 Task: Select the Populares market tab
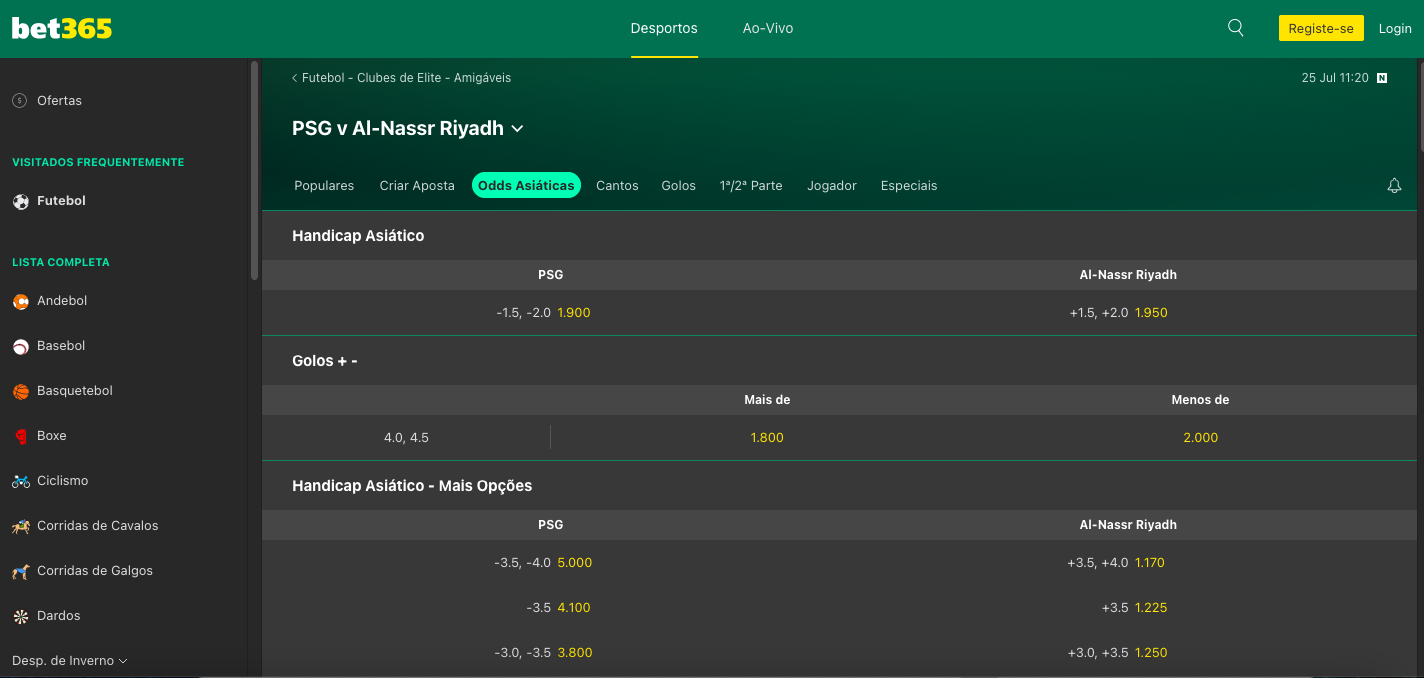click(324, 185)
